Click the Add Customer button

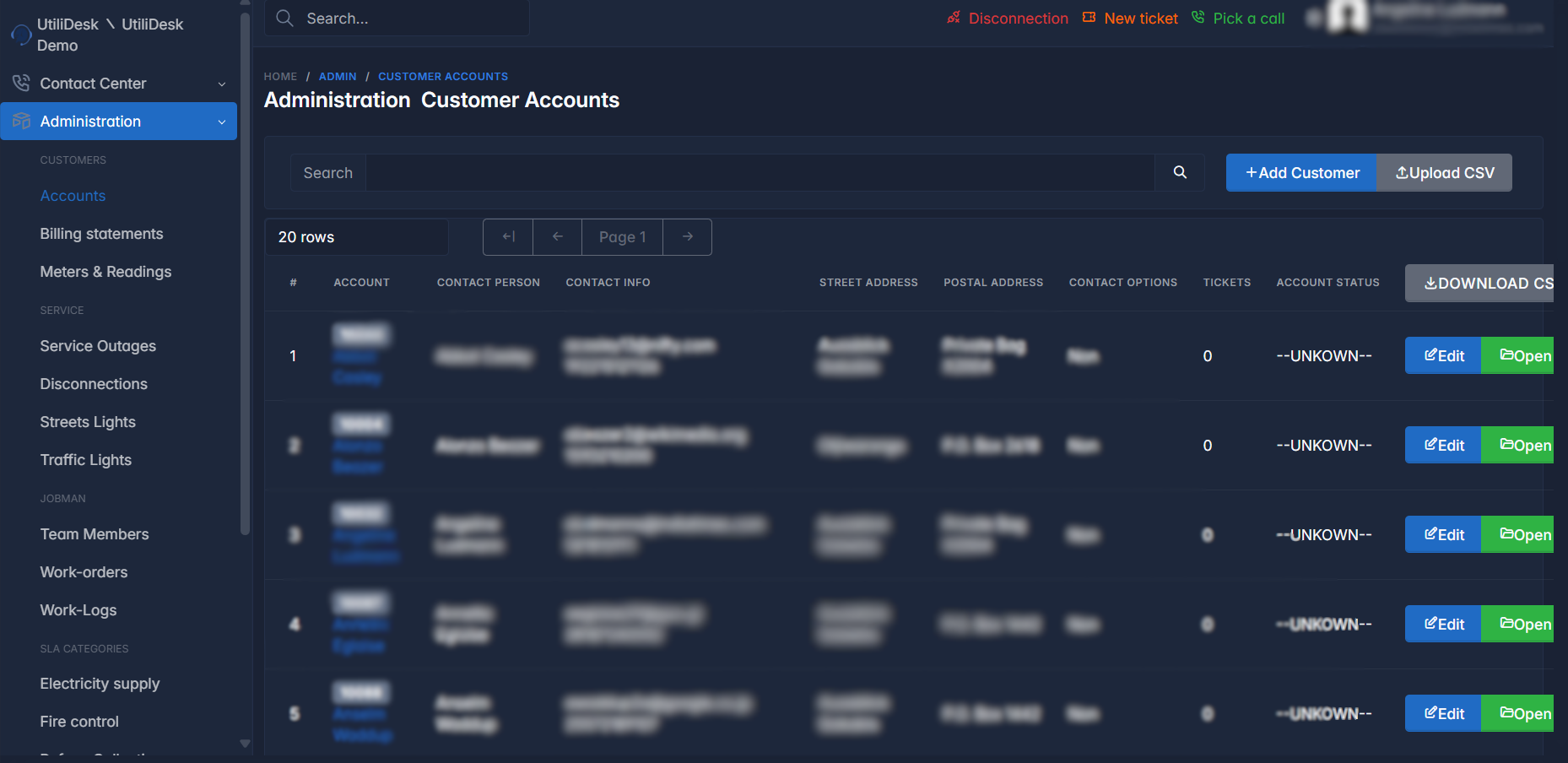(1301, 173)
